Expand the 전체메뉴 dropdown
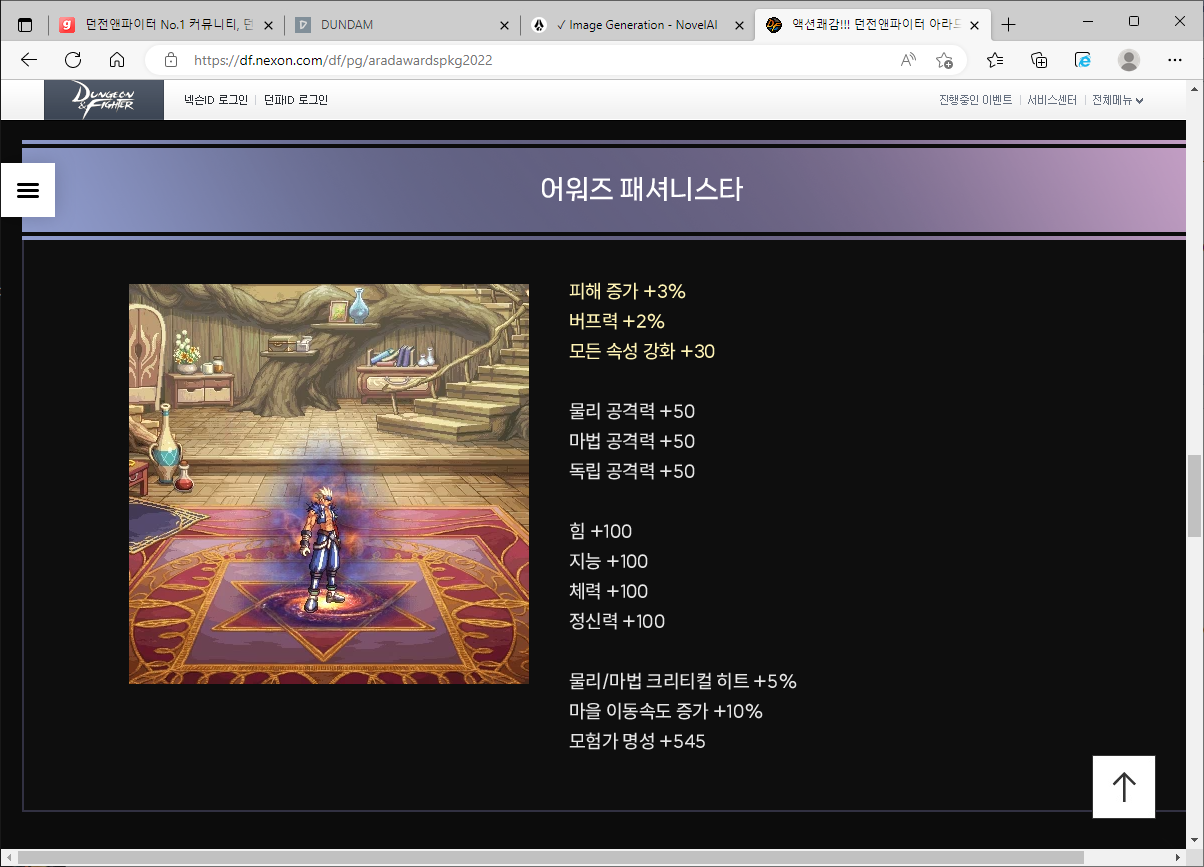 1117,100
